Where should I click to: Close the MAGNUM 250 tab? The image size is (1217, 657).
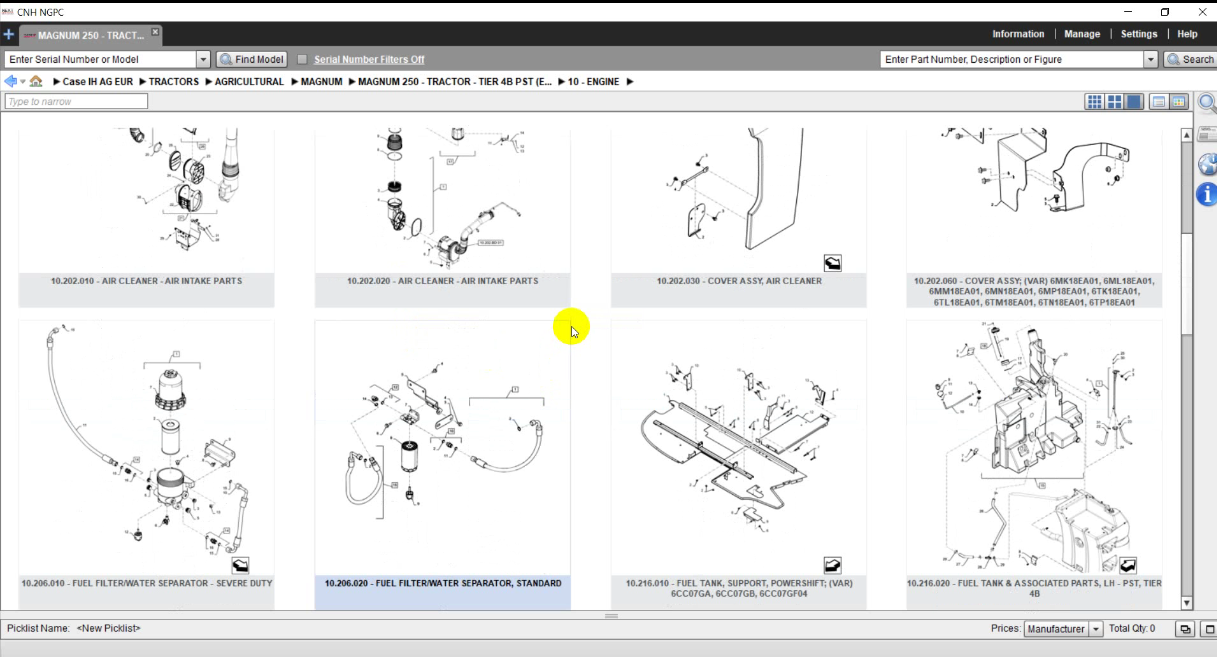pyautogui.click(x=156, y=34)
